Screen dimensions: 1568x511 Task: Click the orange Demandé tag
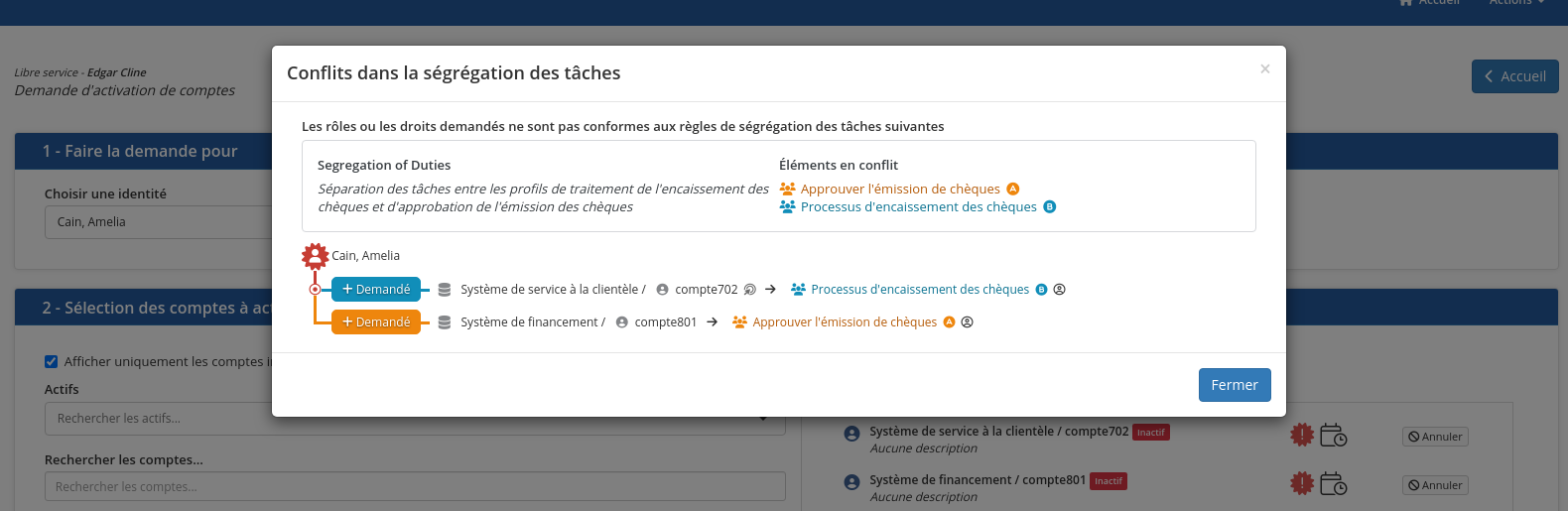376,322
